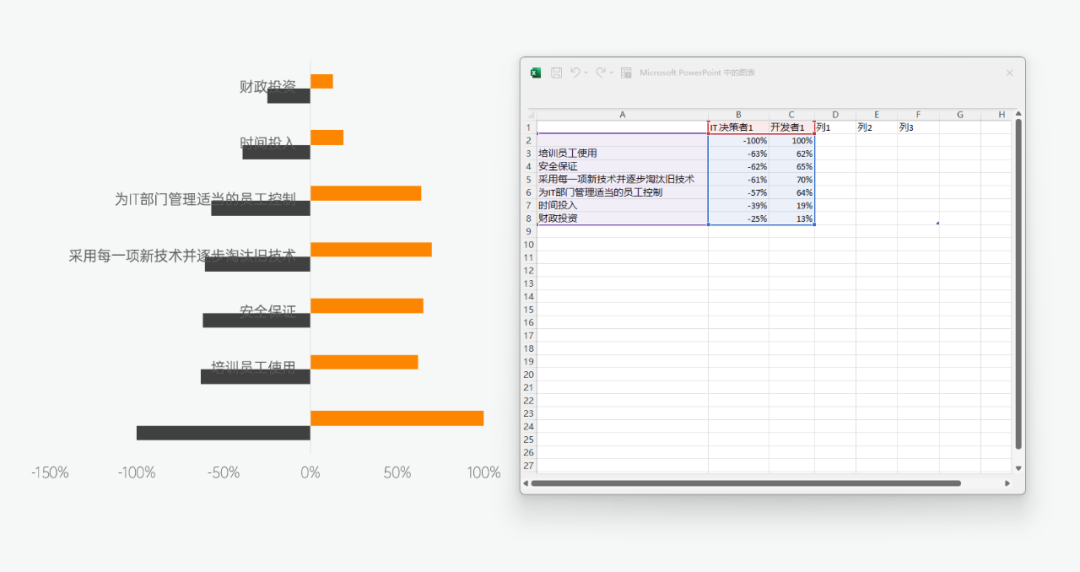This screenshot has width=1080, height=572.
Task: Click cell '培训员工使用' in the sheet
Action: pyautogui.click(x=623, y=154)
